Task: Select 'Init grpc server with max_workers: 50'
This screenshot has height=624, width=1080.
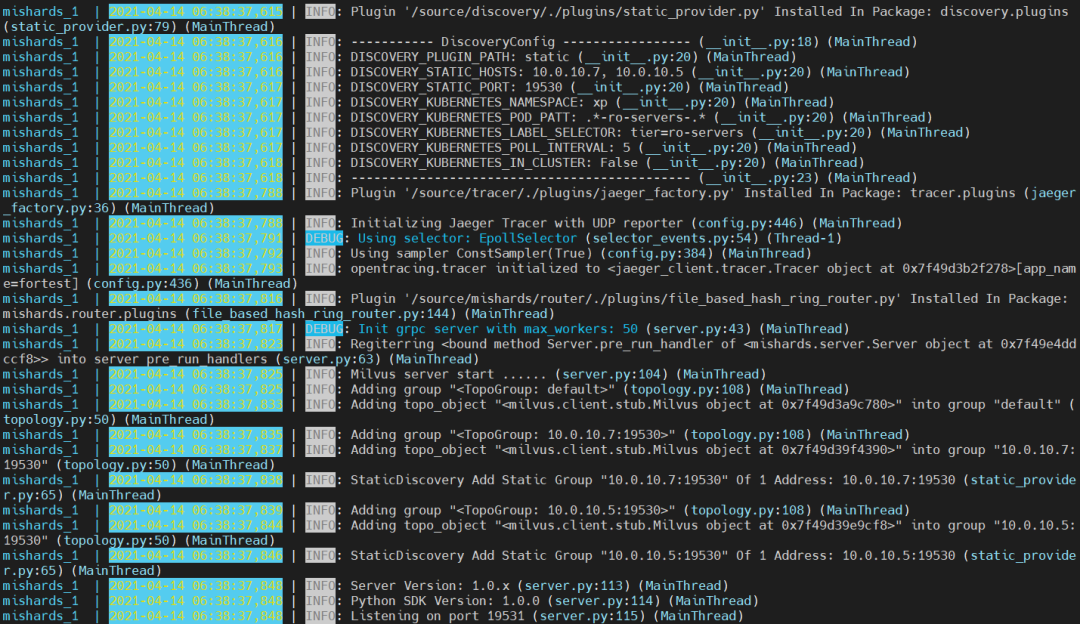Action: [498, 330]
